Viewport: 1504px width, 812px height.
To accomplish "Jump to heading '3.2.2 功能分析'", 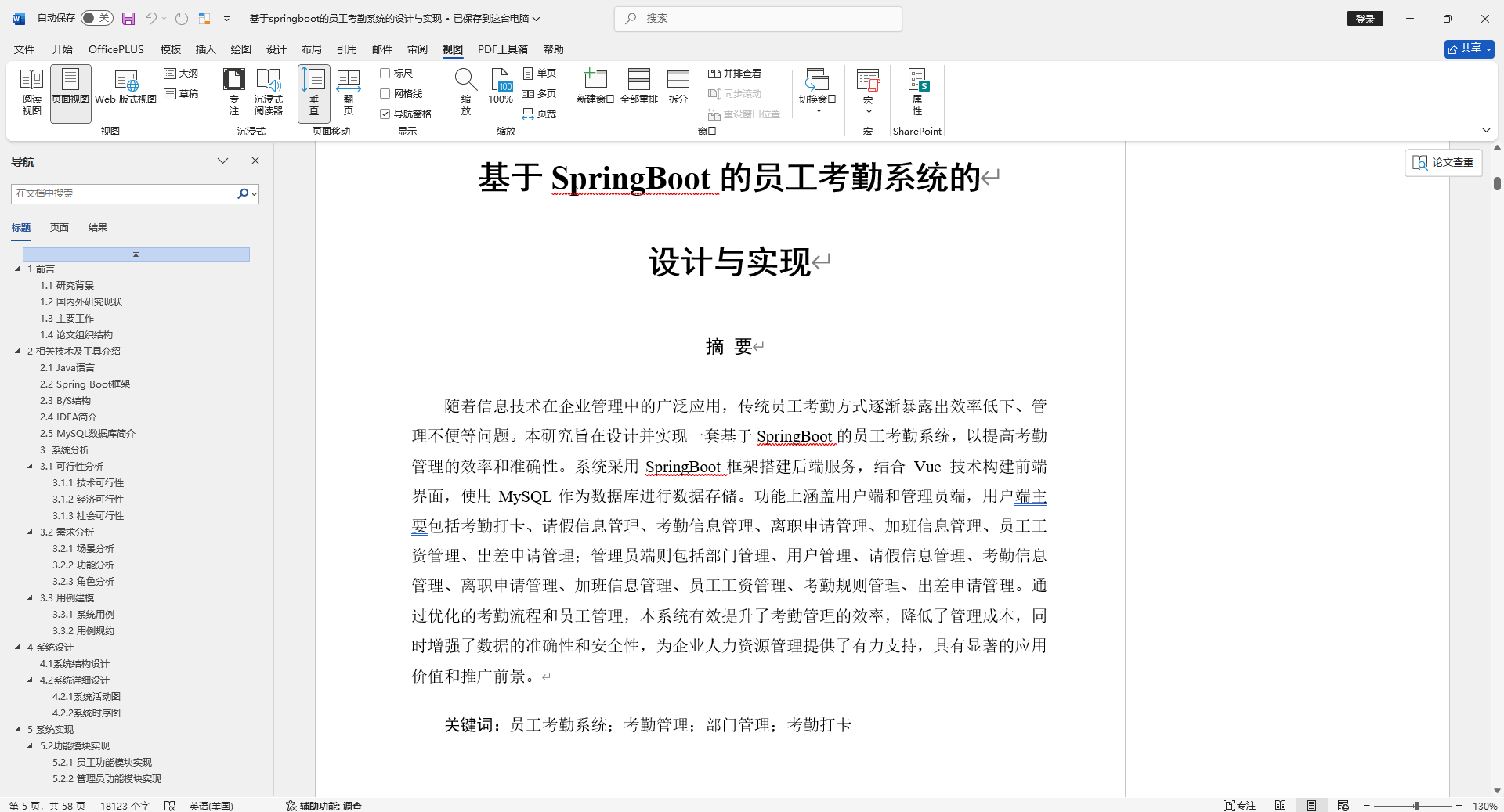I will (83, 565).
